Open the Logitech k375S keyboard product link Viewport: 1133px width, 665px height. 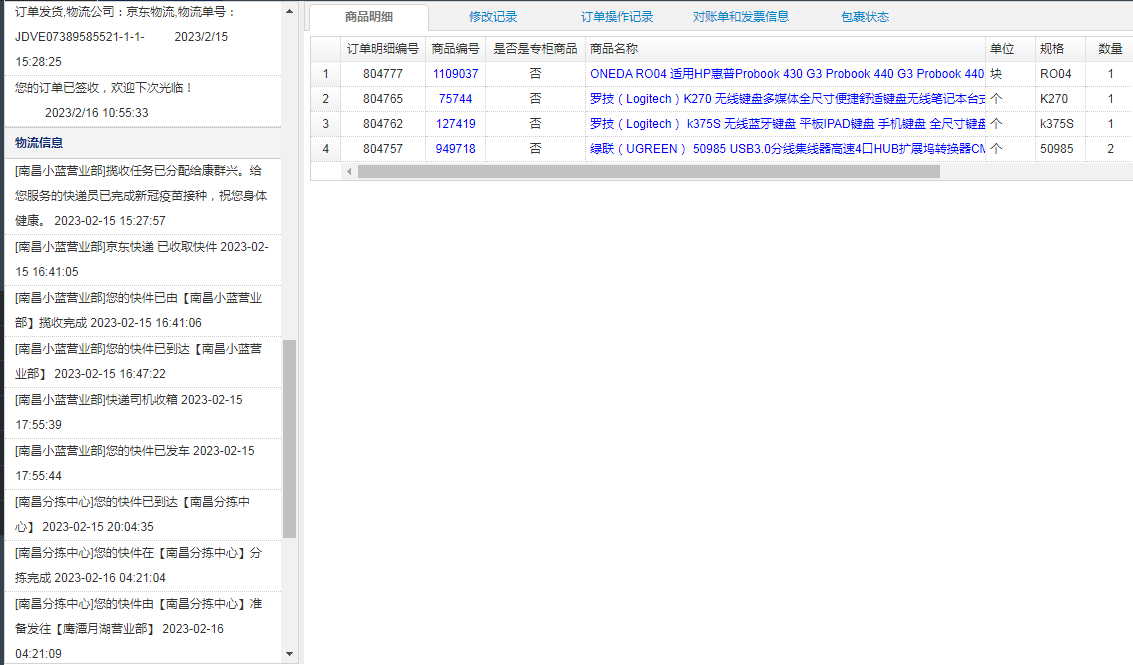[787, 124]
